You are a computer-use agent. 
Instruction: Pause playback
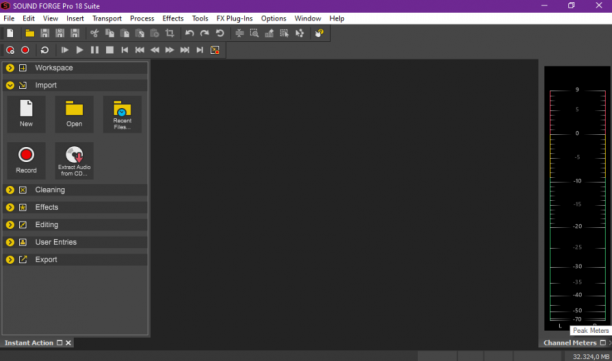pyautogui.click(x=94, y=50)
